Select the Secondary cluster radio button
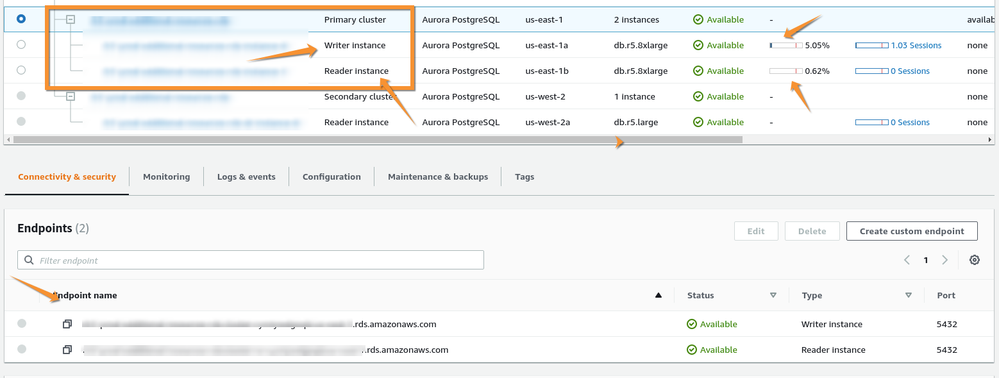 tap(21, 96)
